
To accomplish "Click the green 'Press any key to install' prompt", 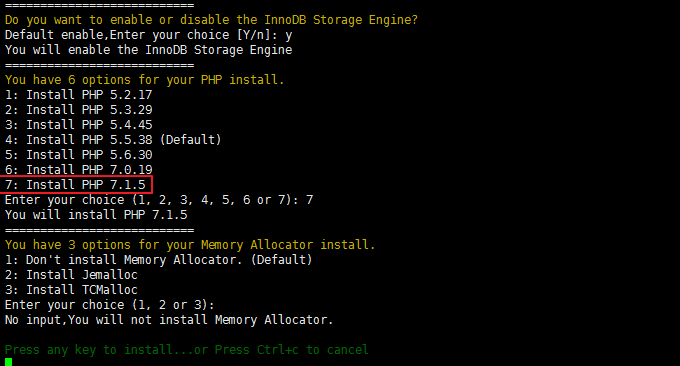I will (x=186, y=350).
